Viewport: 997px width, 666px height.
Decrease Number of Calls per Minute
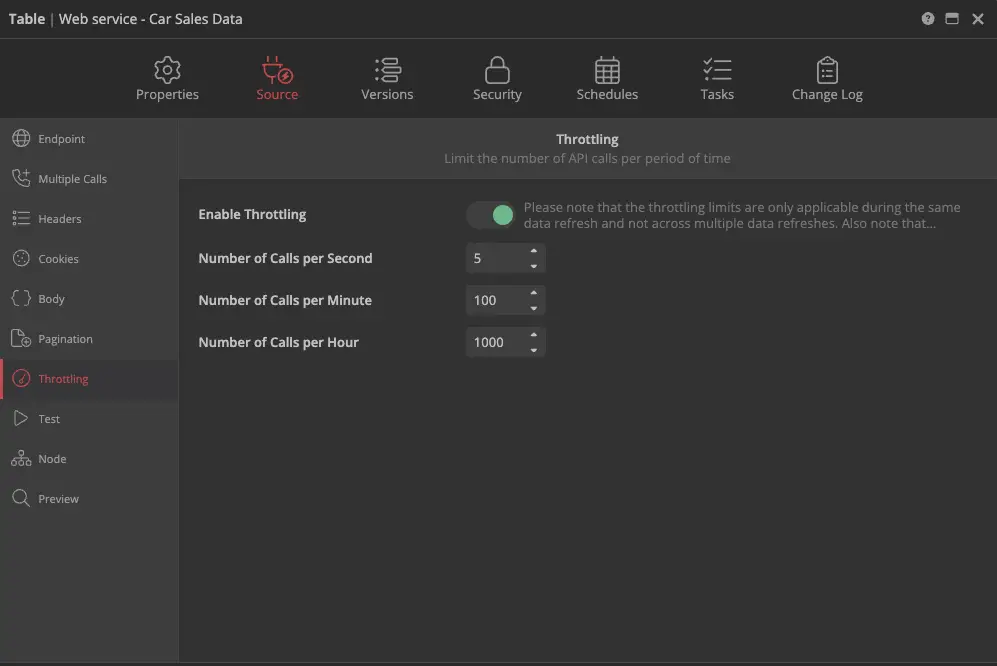[534, 308]
